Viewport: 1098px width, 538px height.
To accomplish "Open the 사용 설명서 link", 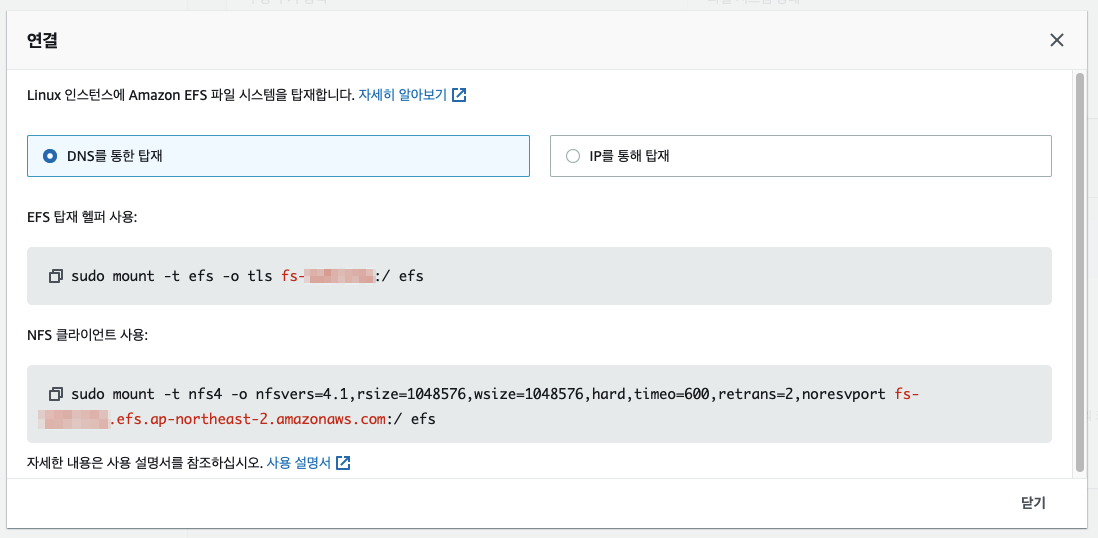I will coord(298,463).
